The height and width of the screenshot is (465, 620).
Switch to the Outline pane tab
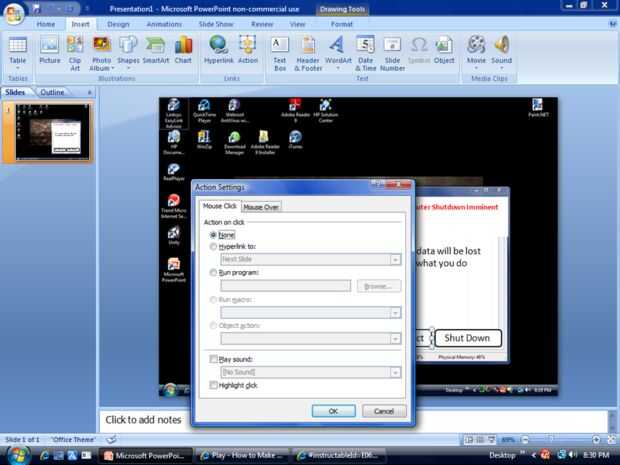(x=52, y=92)
